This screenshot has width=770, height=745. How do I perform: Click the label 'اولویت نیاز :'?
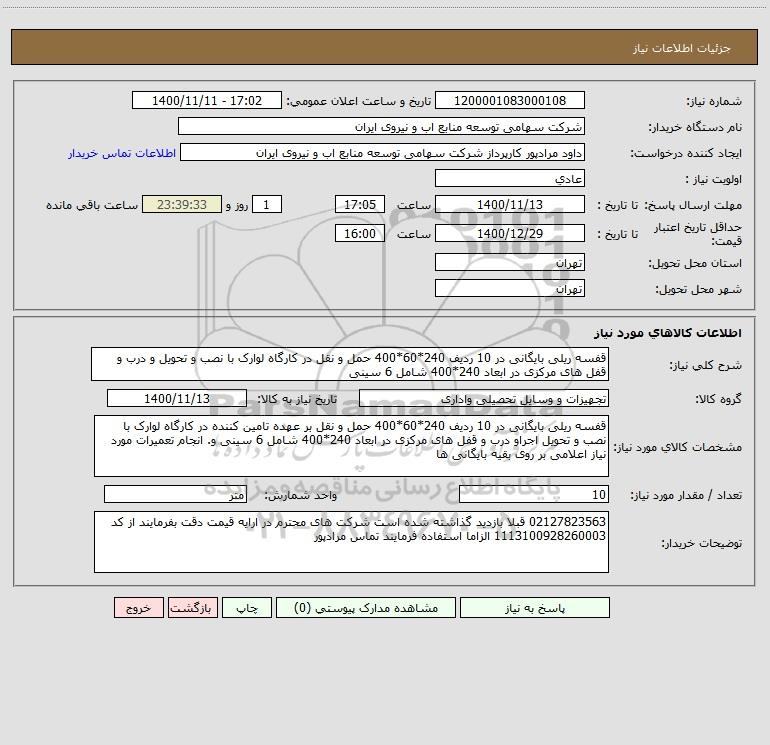click(x=713, y=180)
